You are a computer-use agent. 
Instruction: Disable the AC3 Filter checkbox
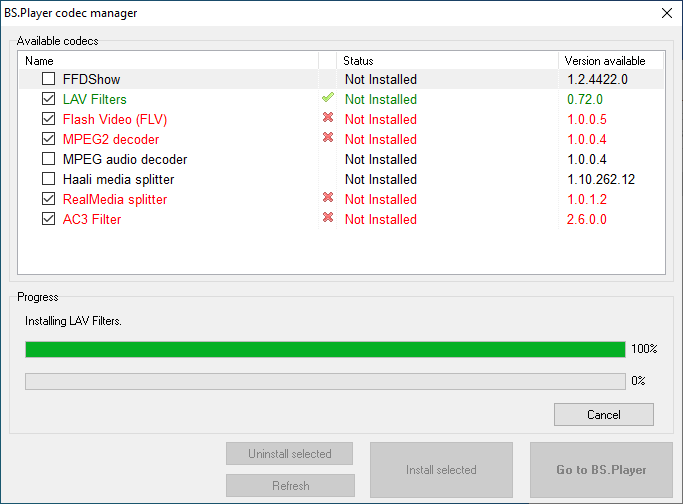[48, 219]
